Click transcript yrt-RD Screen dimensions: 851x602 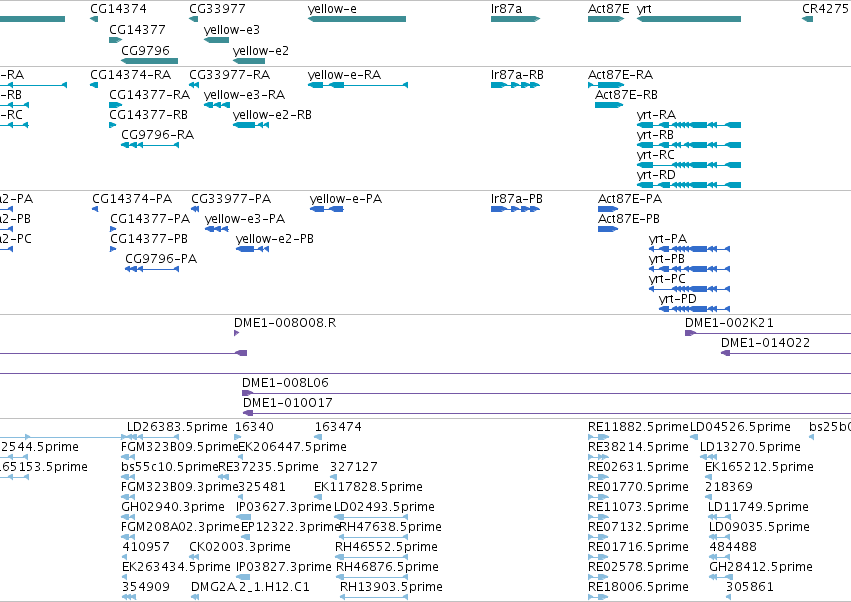tap(656, 175)
